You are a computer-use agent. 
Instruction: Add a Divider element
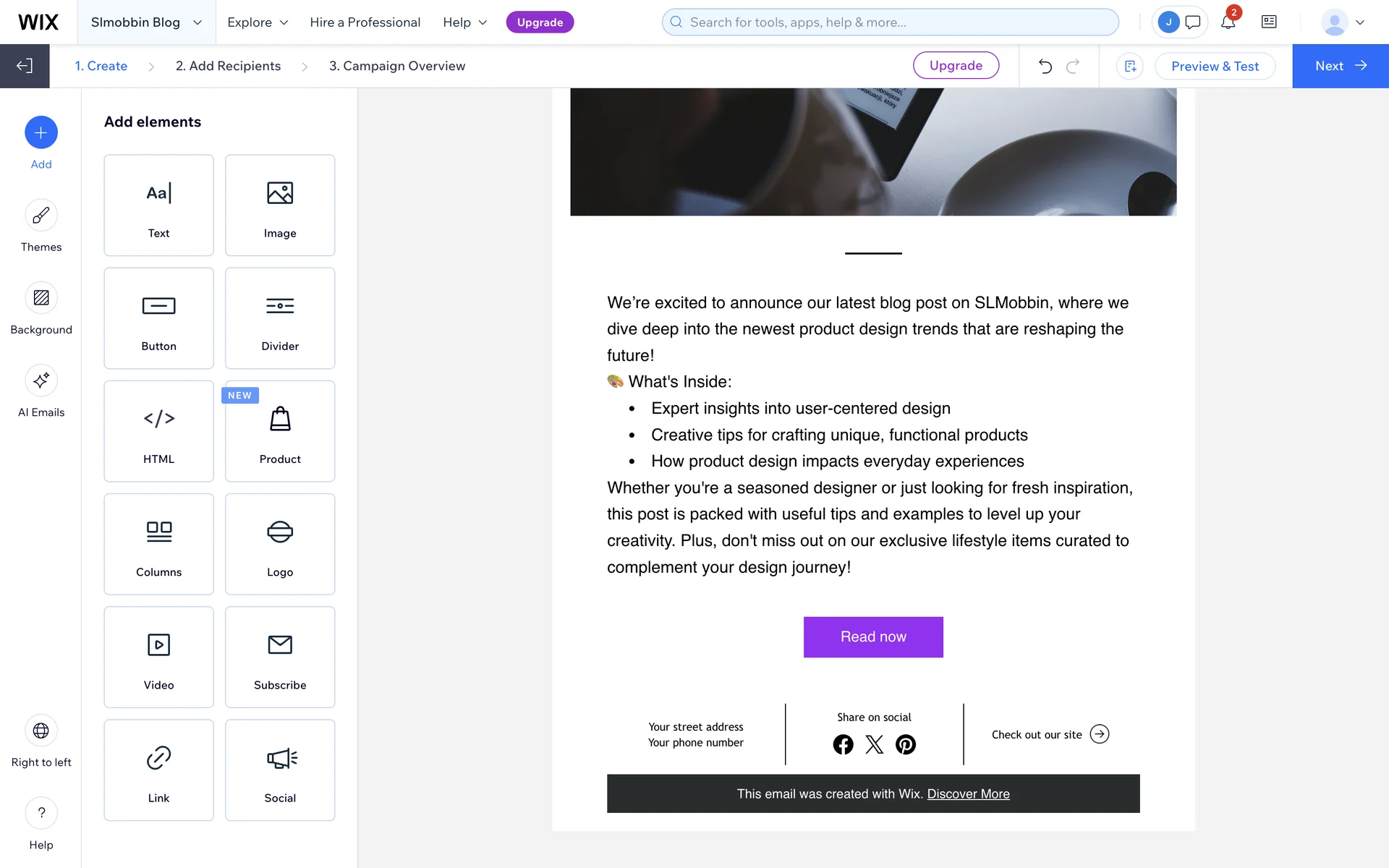pyautogui.click(x=280, y=318)
